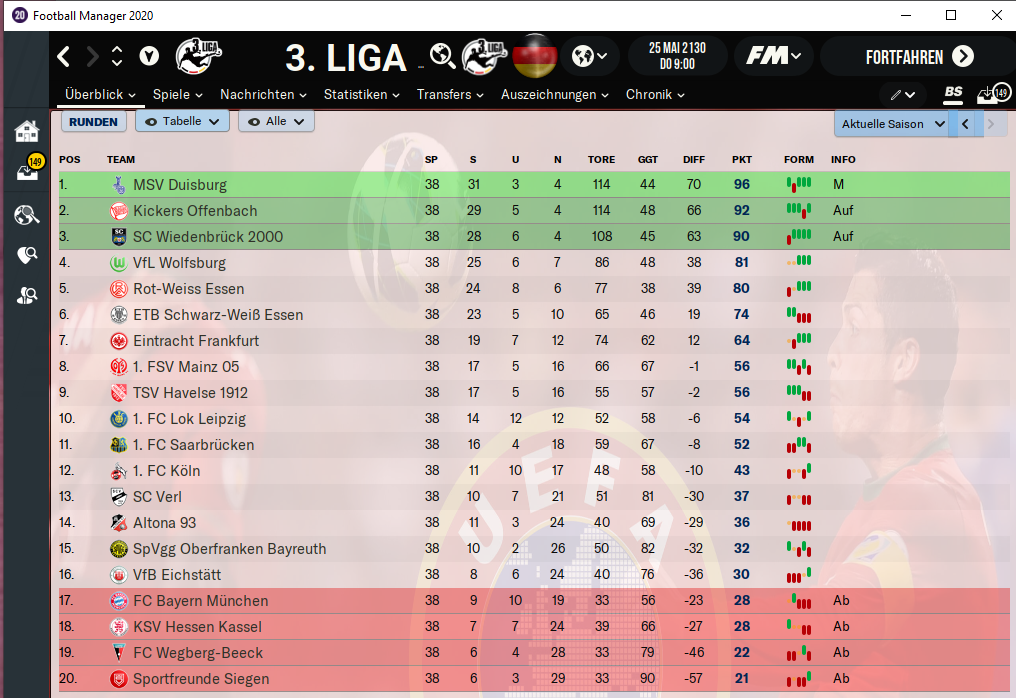Screen dimensions: 1016x698
Task: Open the FM menu dropdown
Action: tap(773, 56)
